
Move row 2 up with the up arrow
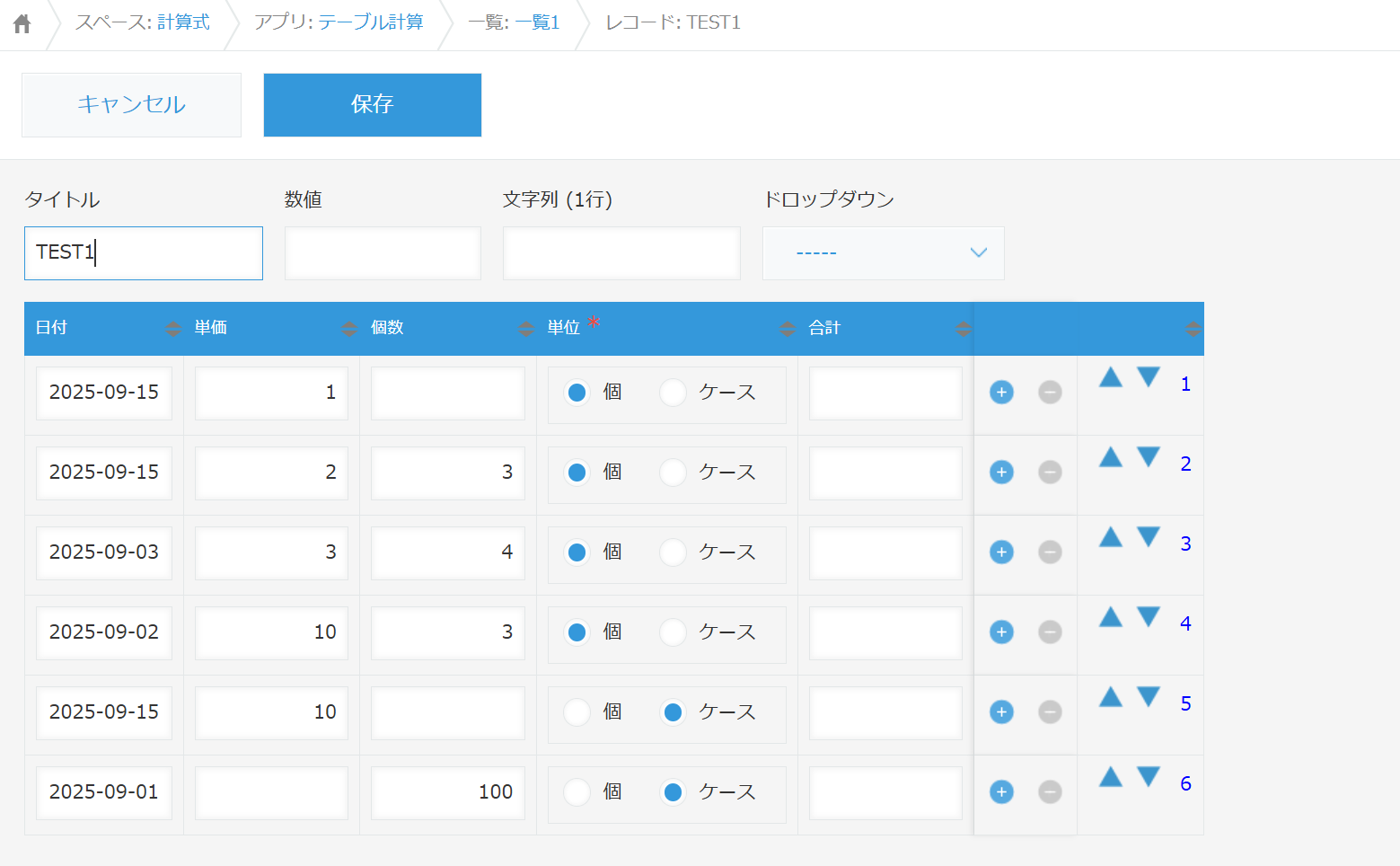coord(1111,457)
